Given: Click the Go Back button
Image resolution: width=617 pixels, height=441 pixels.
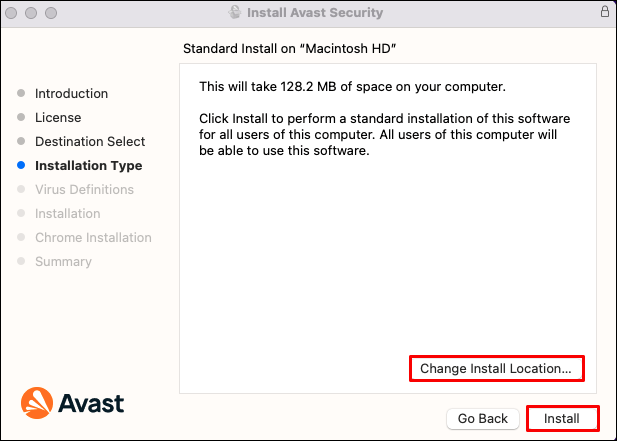Looking at the screenshot, I should point(482,418).
